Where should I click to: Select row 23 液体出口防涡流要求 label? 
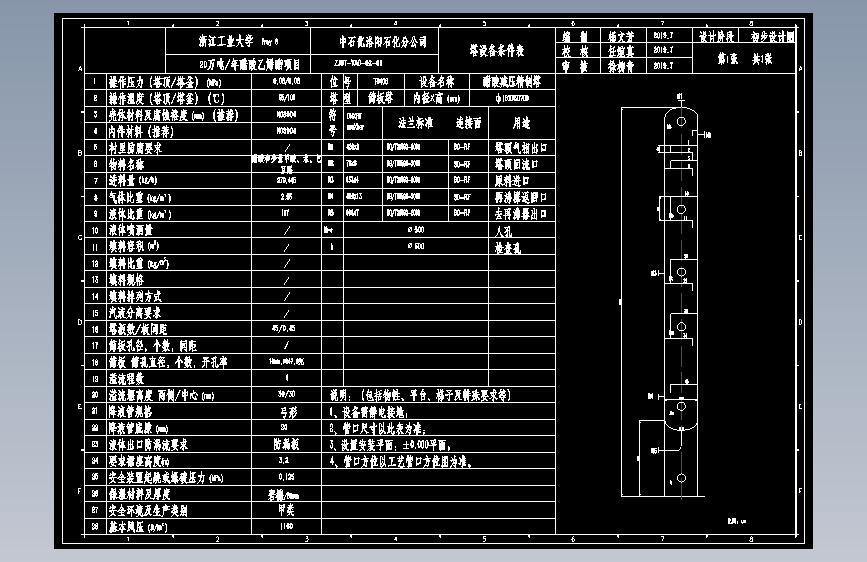[148, 445]
